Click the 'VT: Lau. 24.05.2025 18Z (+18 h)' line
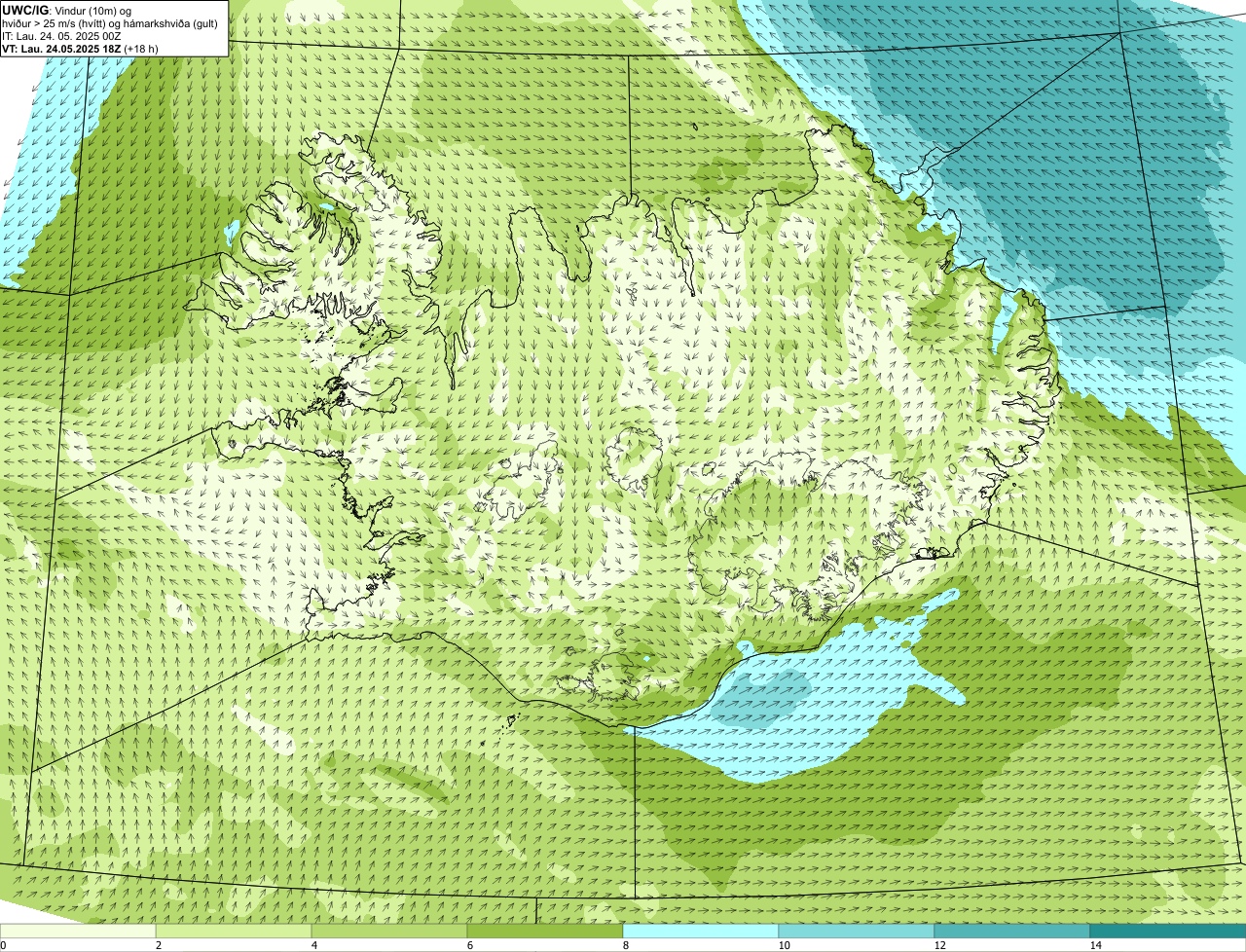Viewport: 1246px width, 952px height. (x=80, y=48)
